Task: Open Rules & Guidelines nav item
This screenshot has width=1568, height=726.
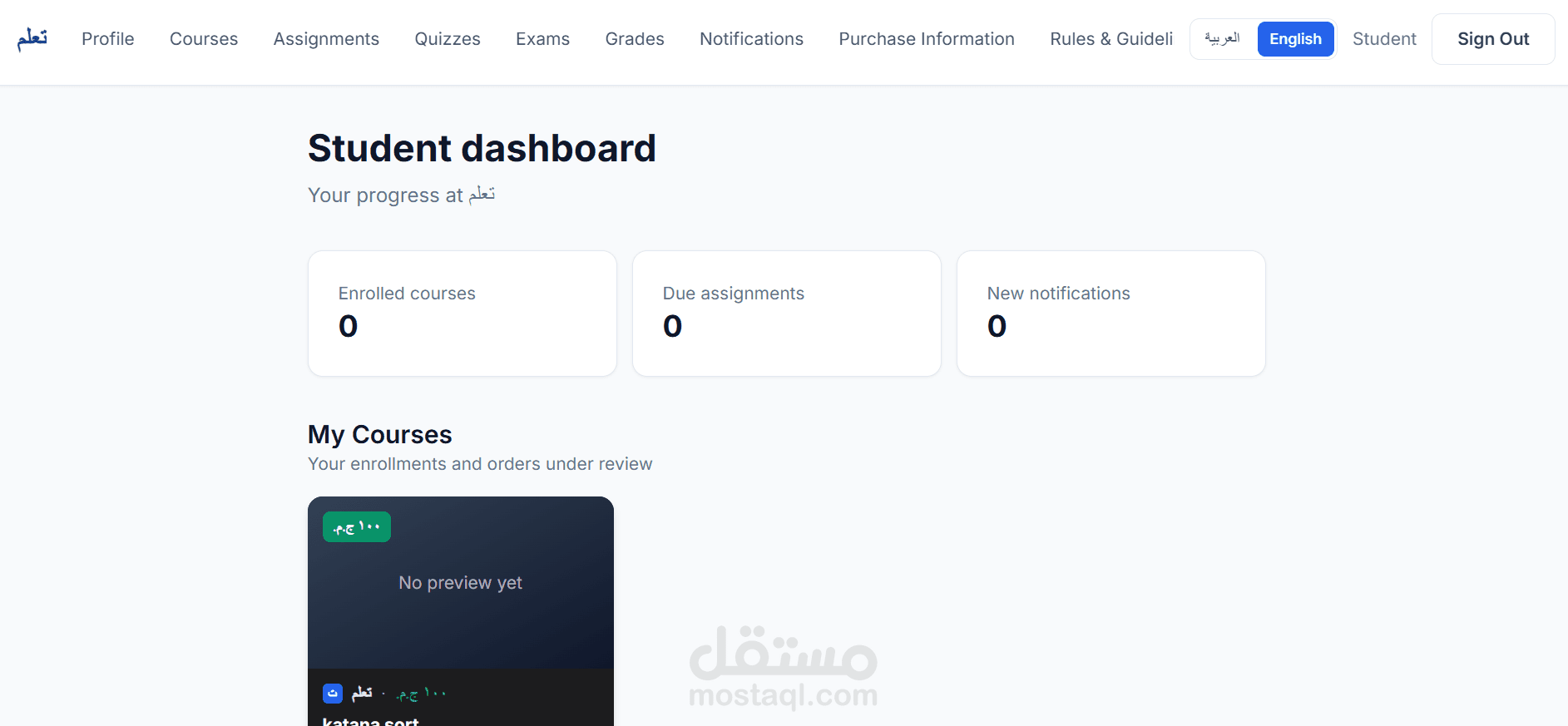Action: (1111, 39)
